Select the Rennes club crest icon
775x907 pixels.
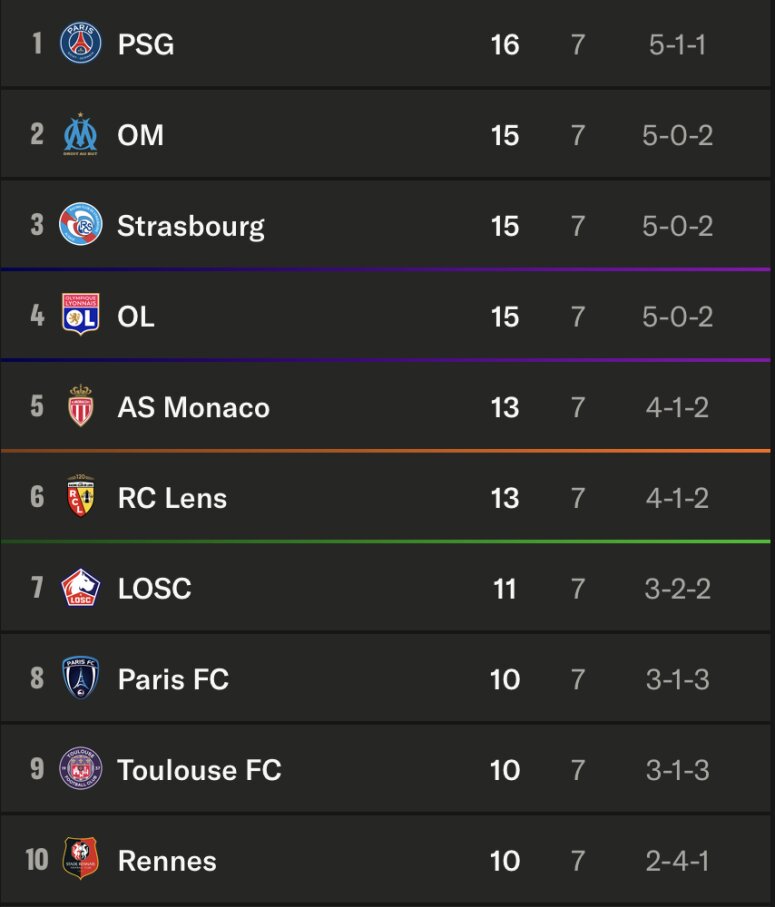pos(80,860)
